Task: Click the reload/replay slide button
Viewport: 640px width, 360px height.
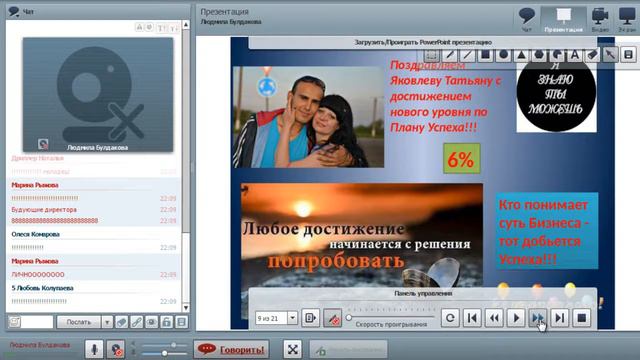Action: click(x=450, y=318)
